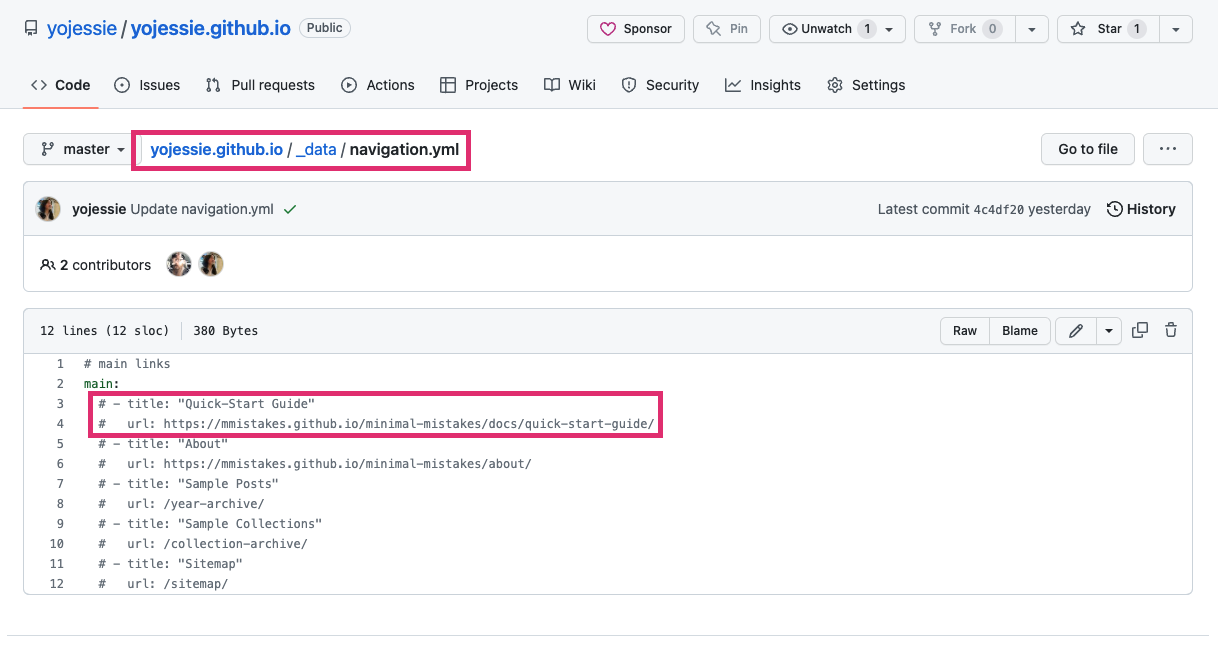Click the Public visibility badge
Image resolution: width=1218 pixels, height=656 pixels.
(x=325, y=28)
